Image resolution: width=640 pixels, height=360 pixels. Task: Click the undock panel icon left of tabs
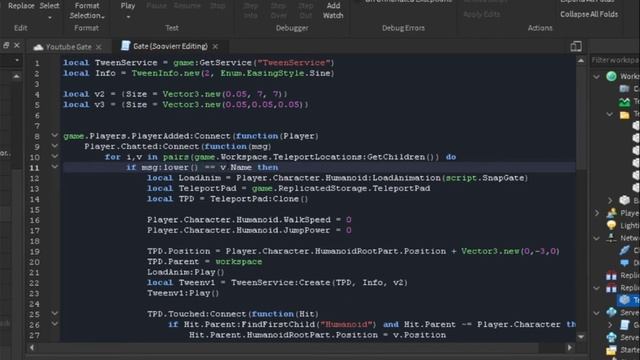6,45
